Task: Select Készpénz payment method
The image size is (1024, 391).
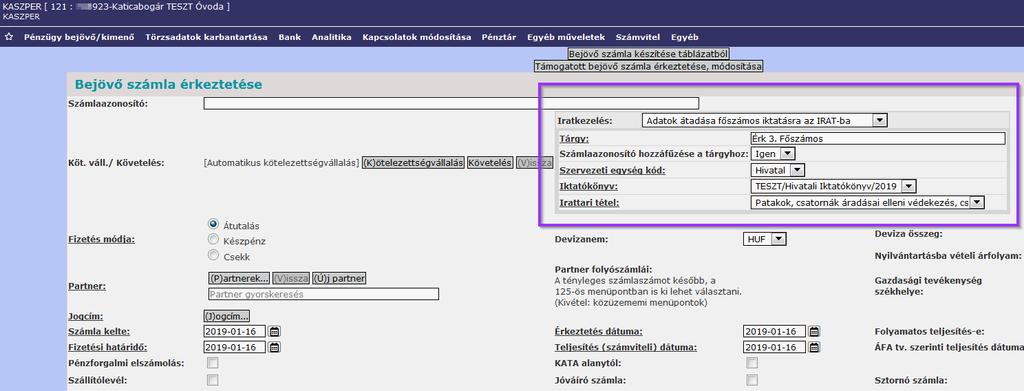Action: (212, 240)
